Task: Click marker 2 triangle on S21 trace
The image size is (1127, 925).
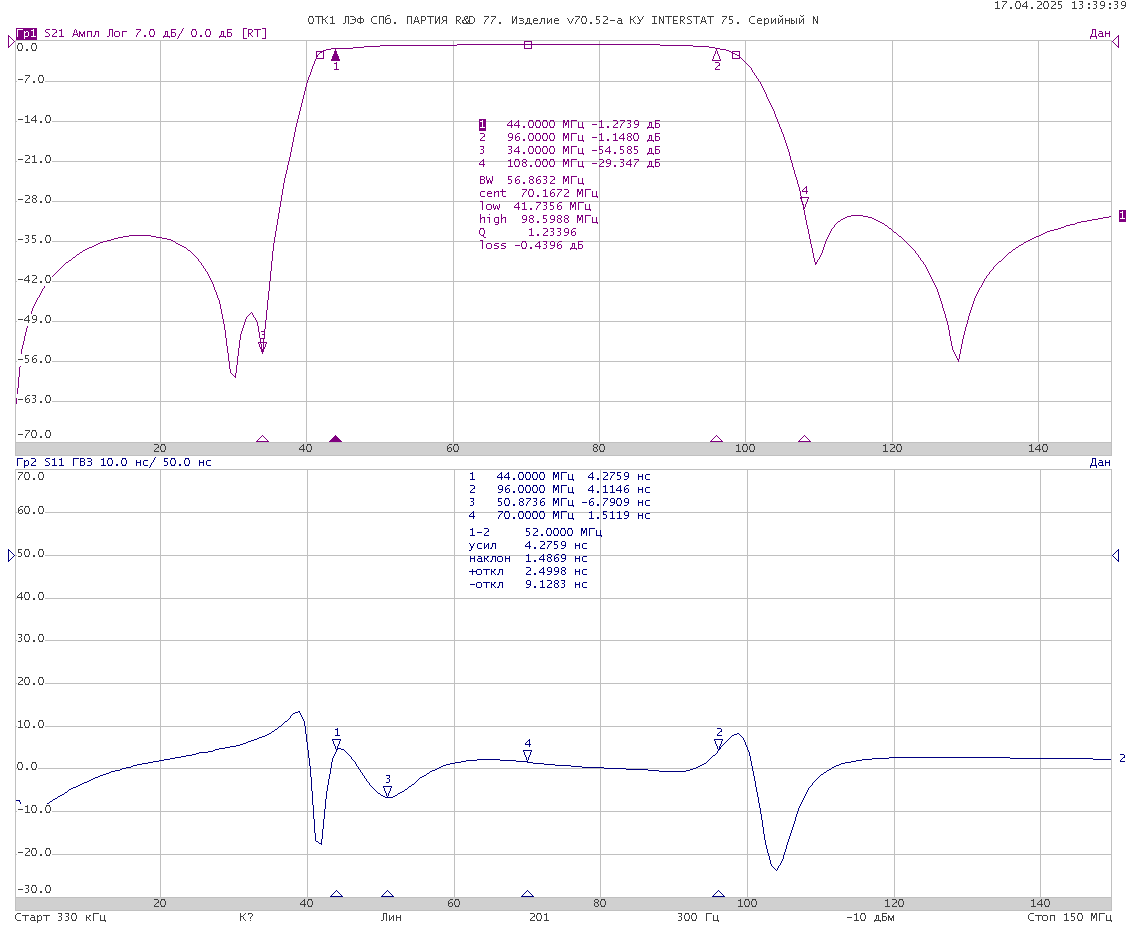Action: tap(716, 56)
